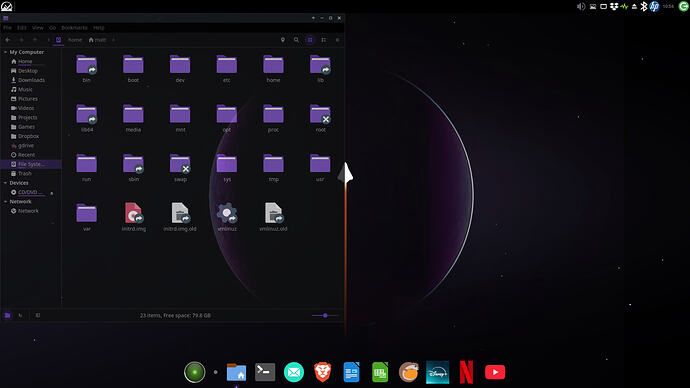Open the bin folder

coord(86,65)
